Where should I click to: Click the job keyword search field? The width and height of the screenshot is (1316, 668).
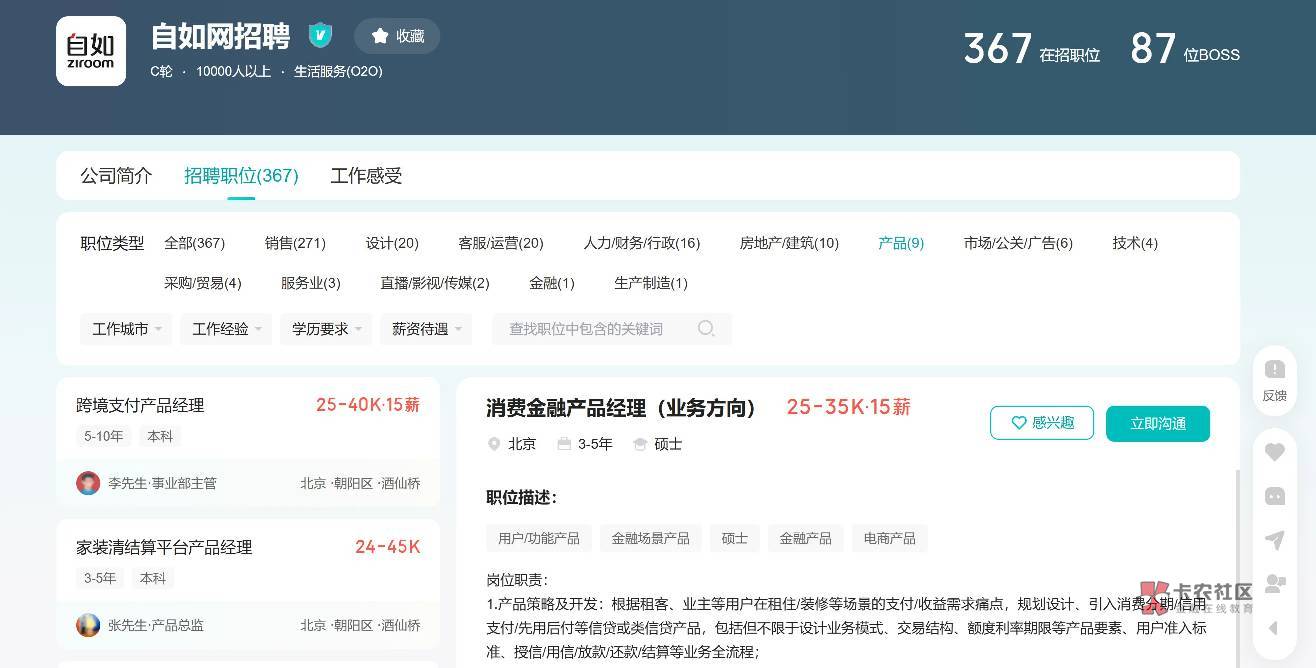tap(595, 329)
